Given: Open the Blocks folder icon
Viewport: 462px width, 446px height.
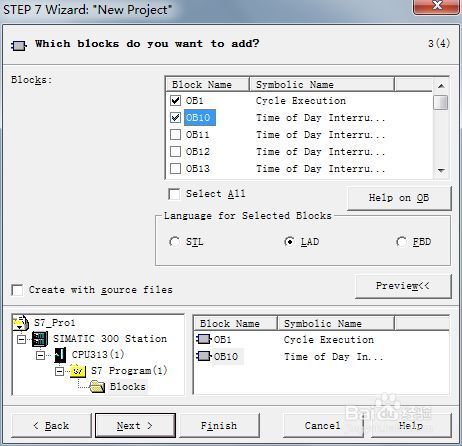Looking at the screenshot, I should click(97, 387).
